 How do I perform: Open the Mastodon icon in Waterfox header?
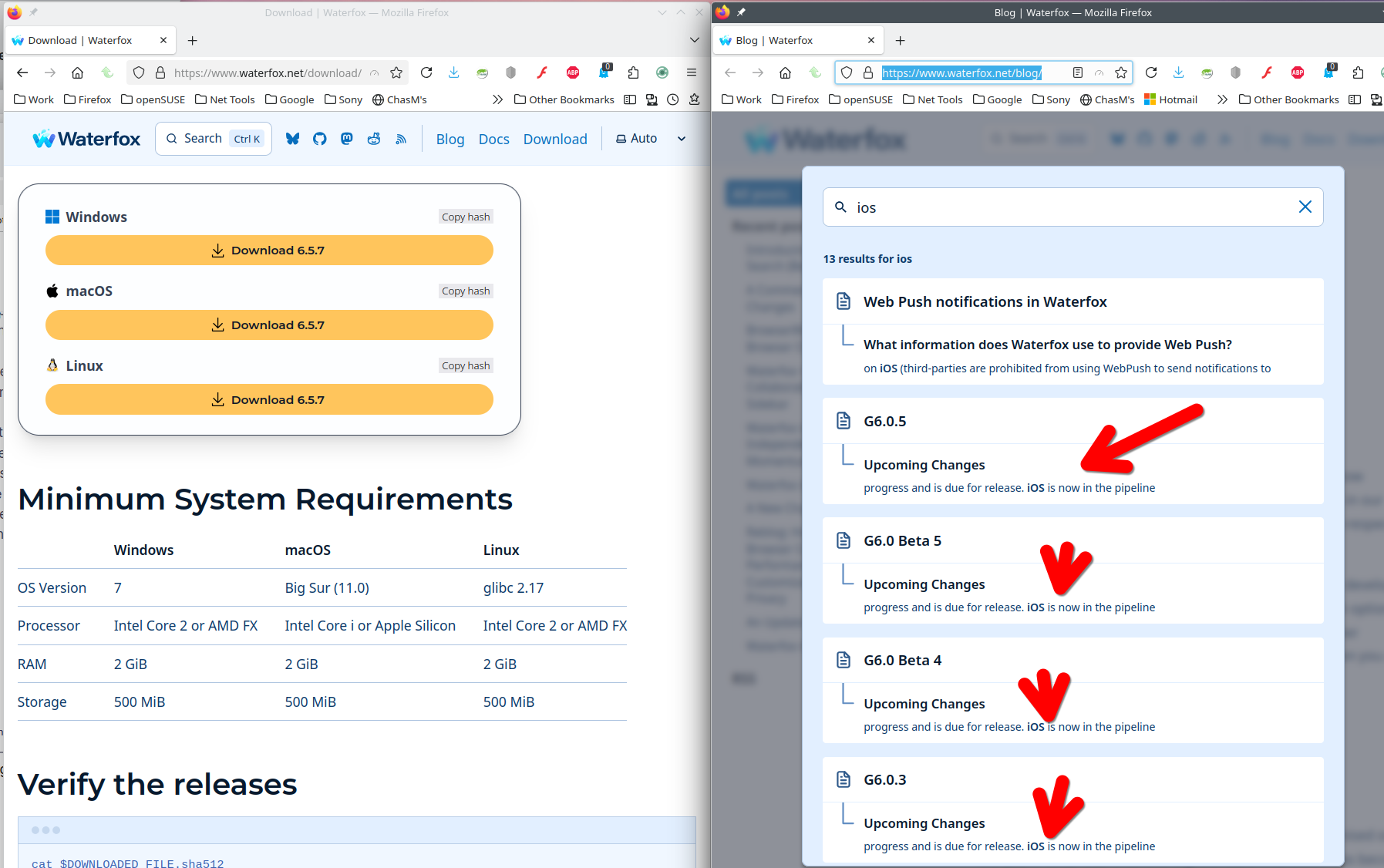pos(347,139)
